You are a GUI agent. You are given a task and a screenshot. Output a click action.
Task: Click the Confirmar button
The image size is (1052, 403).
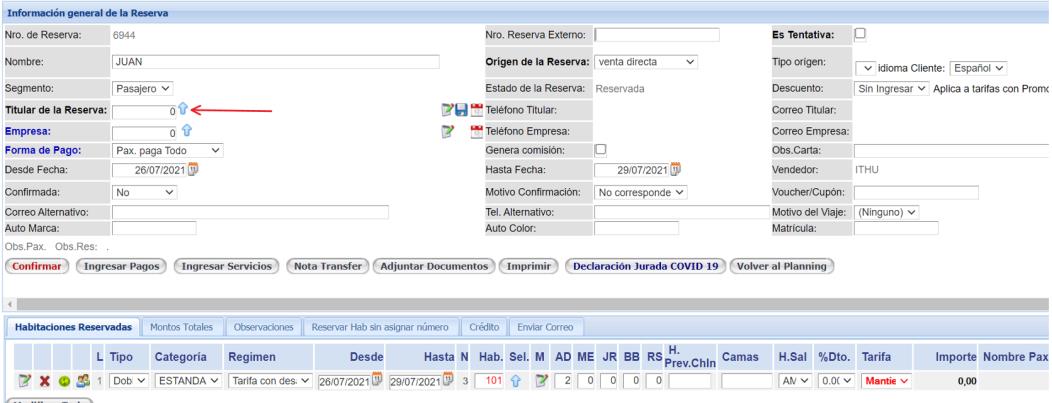point(37,266)
